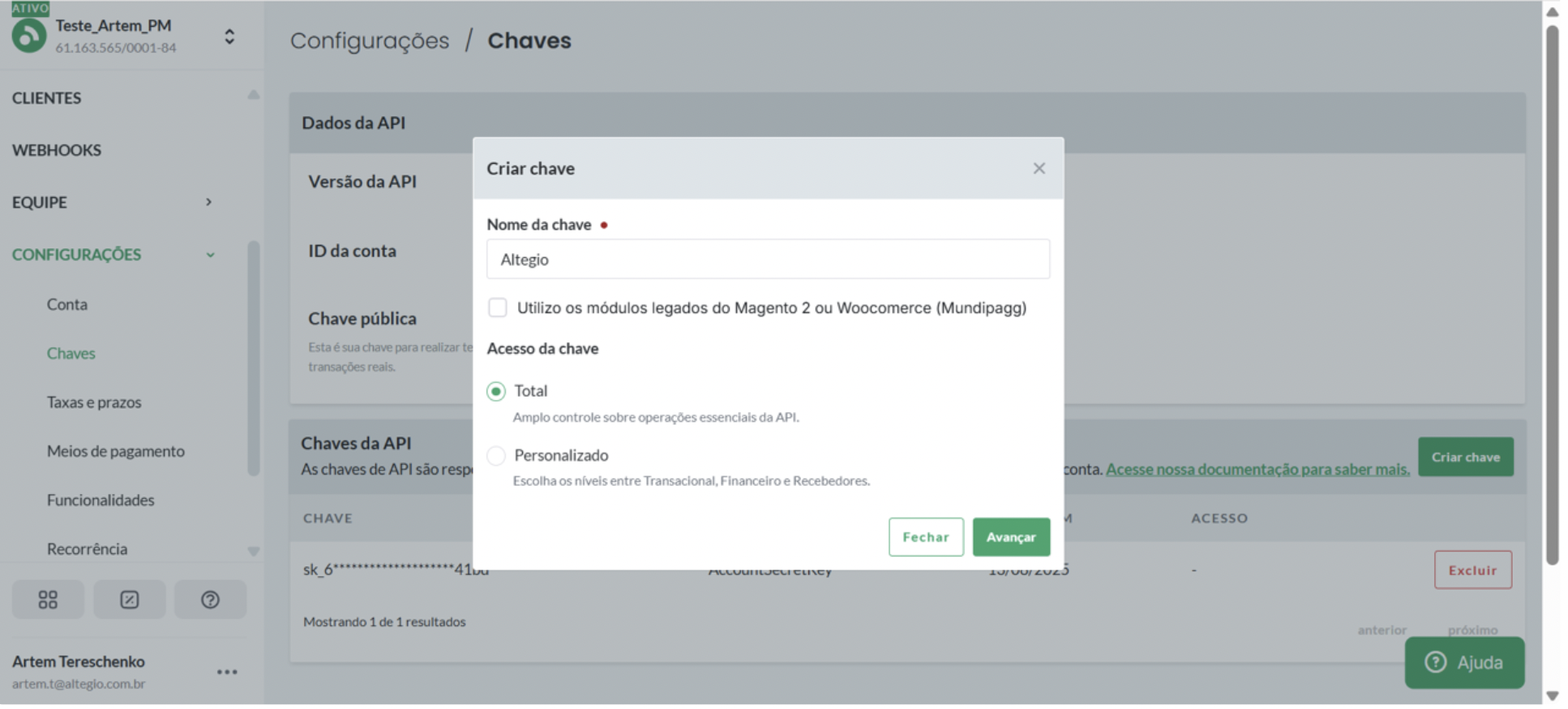The image size is (1568, 709).
Task: Open the three-dots menu beside Artem Tereschenko
Action: (227, 672)
